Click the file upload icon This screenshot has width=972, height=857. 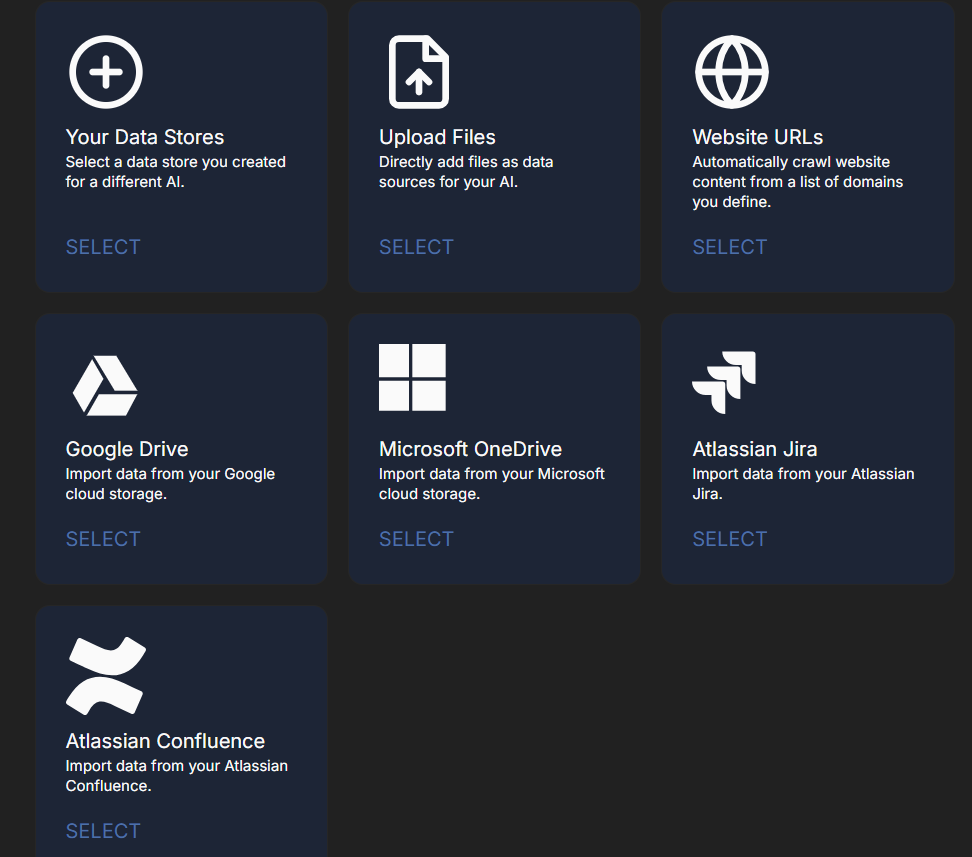pyautogui.click(x=419, y=72)
